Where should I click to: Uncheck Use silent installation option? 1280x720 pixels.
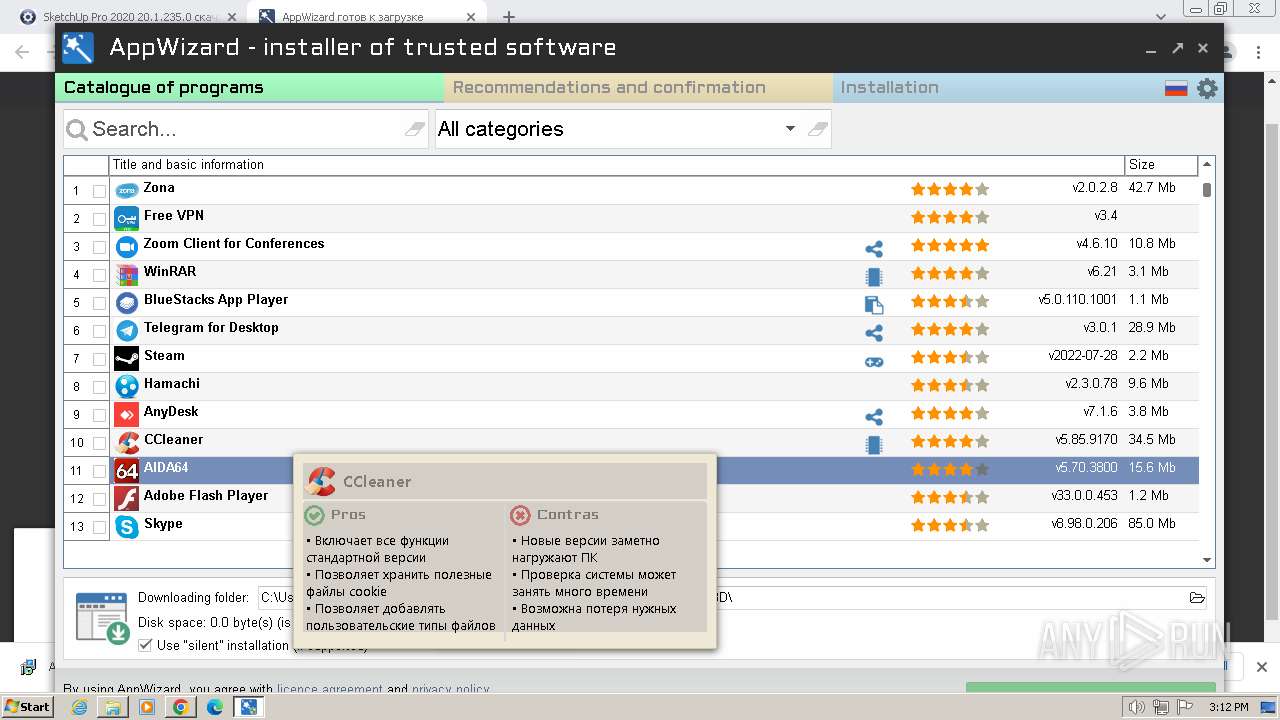[x=146, y=645]
